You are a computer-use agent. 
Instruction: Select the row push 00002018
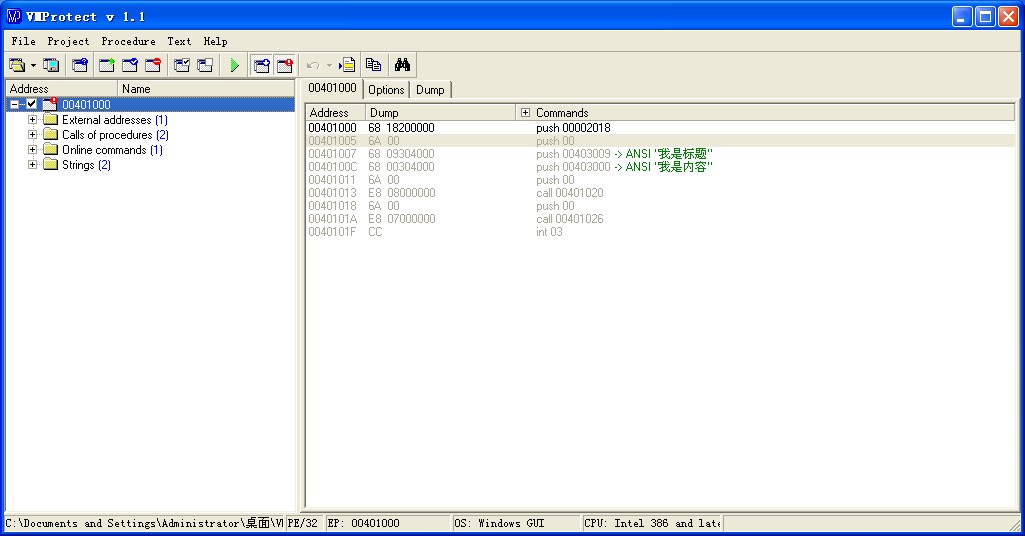point(660,127)
